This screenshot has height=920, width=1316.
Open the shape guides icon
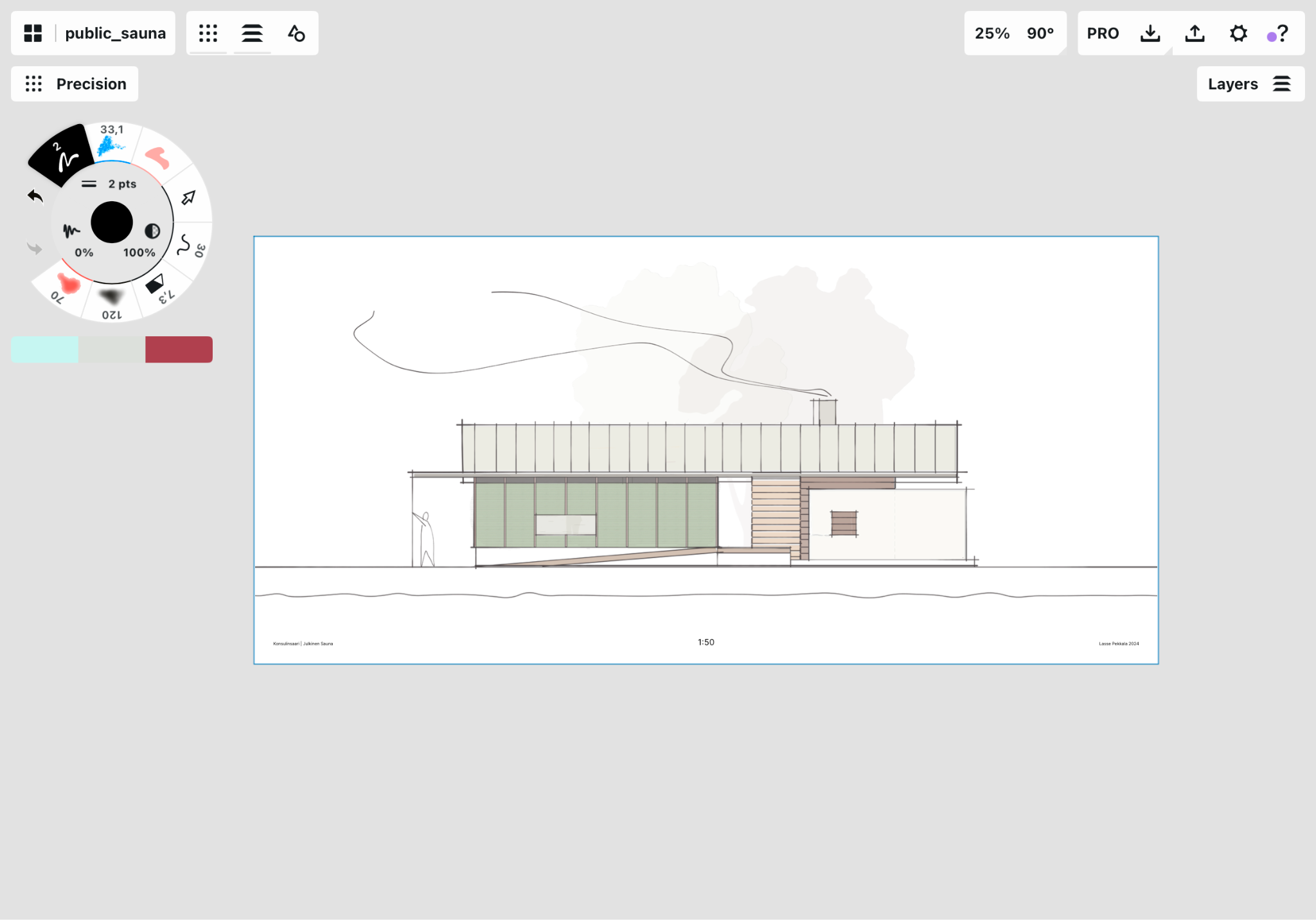(296, 33)
